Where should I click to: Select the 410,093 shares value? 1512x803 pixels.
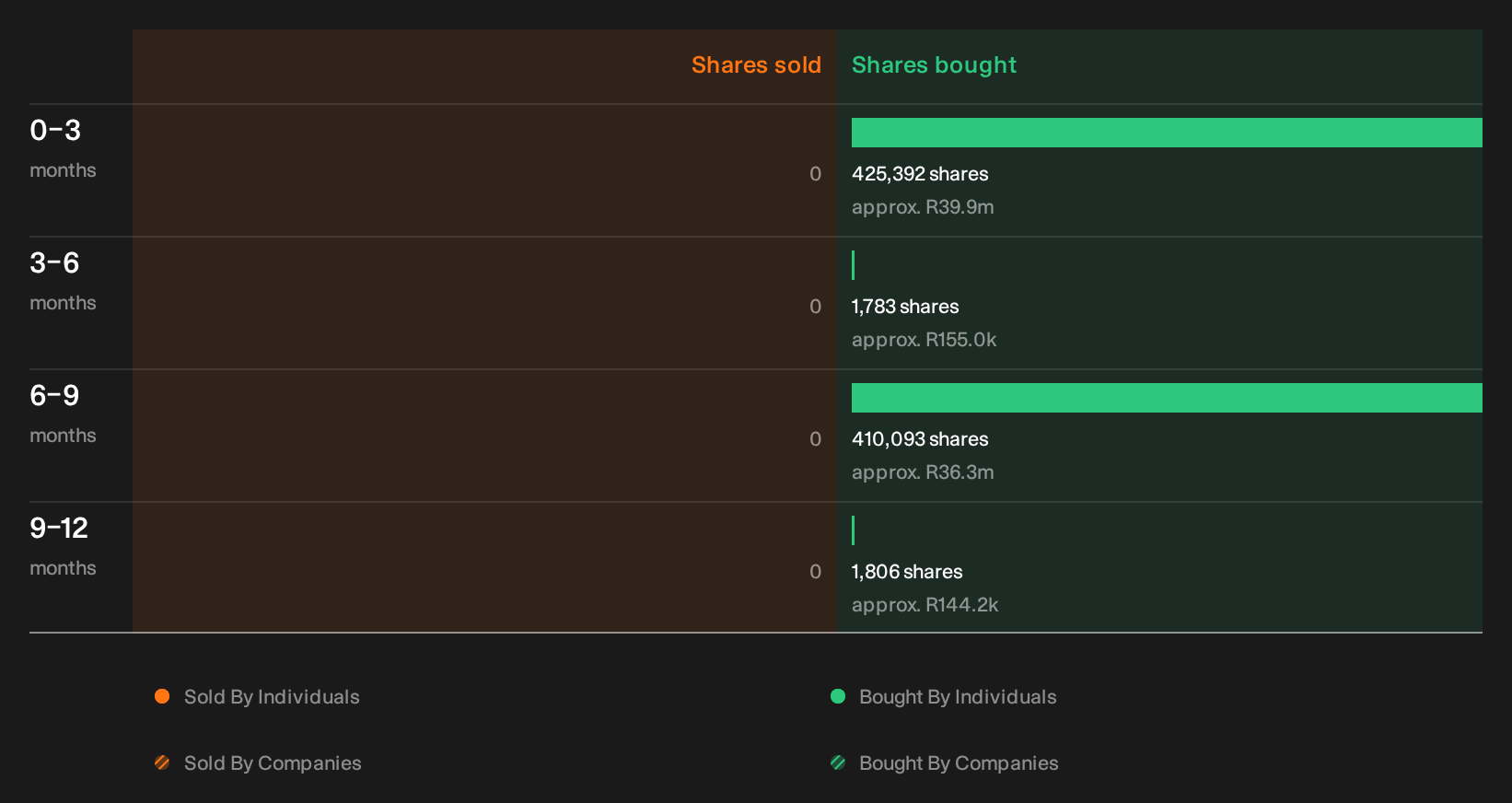coord(920,439)
